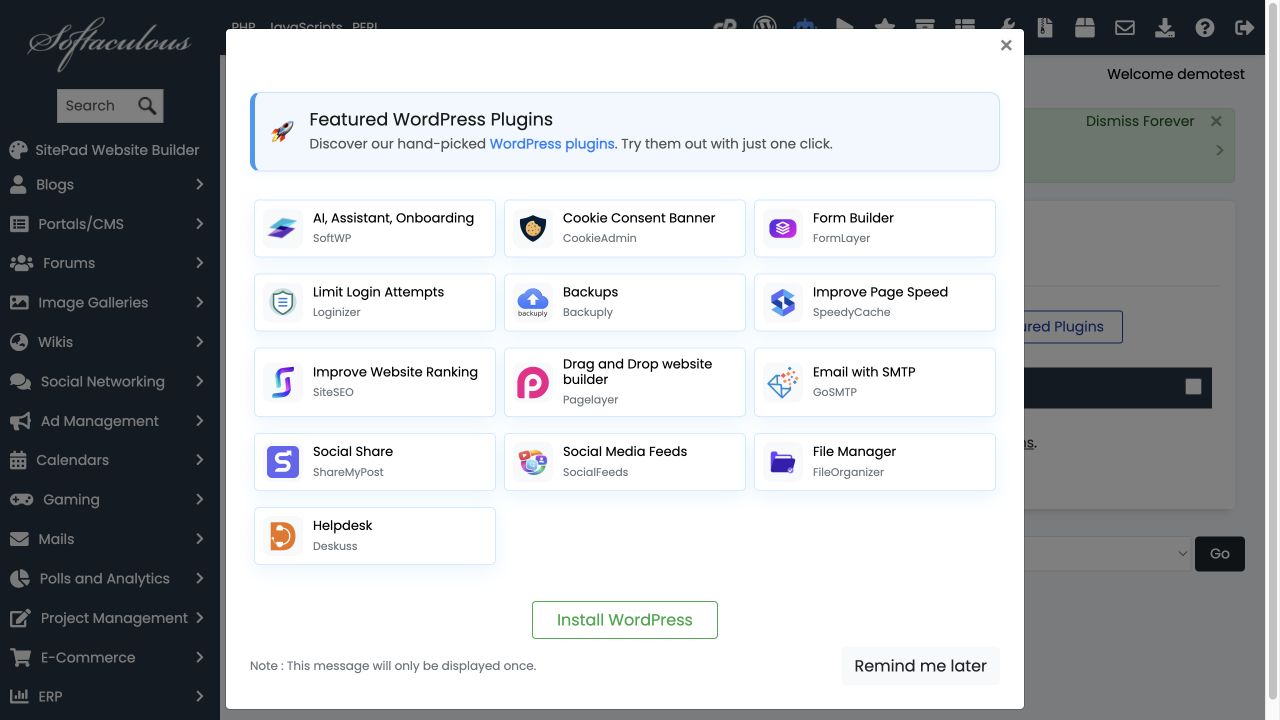Open the wrench settings icon in toolbar
Viewport: 1280px width, 720px height.
coord(1007,27)
